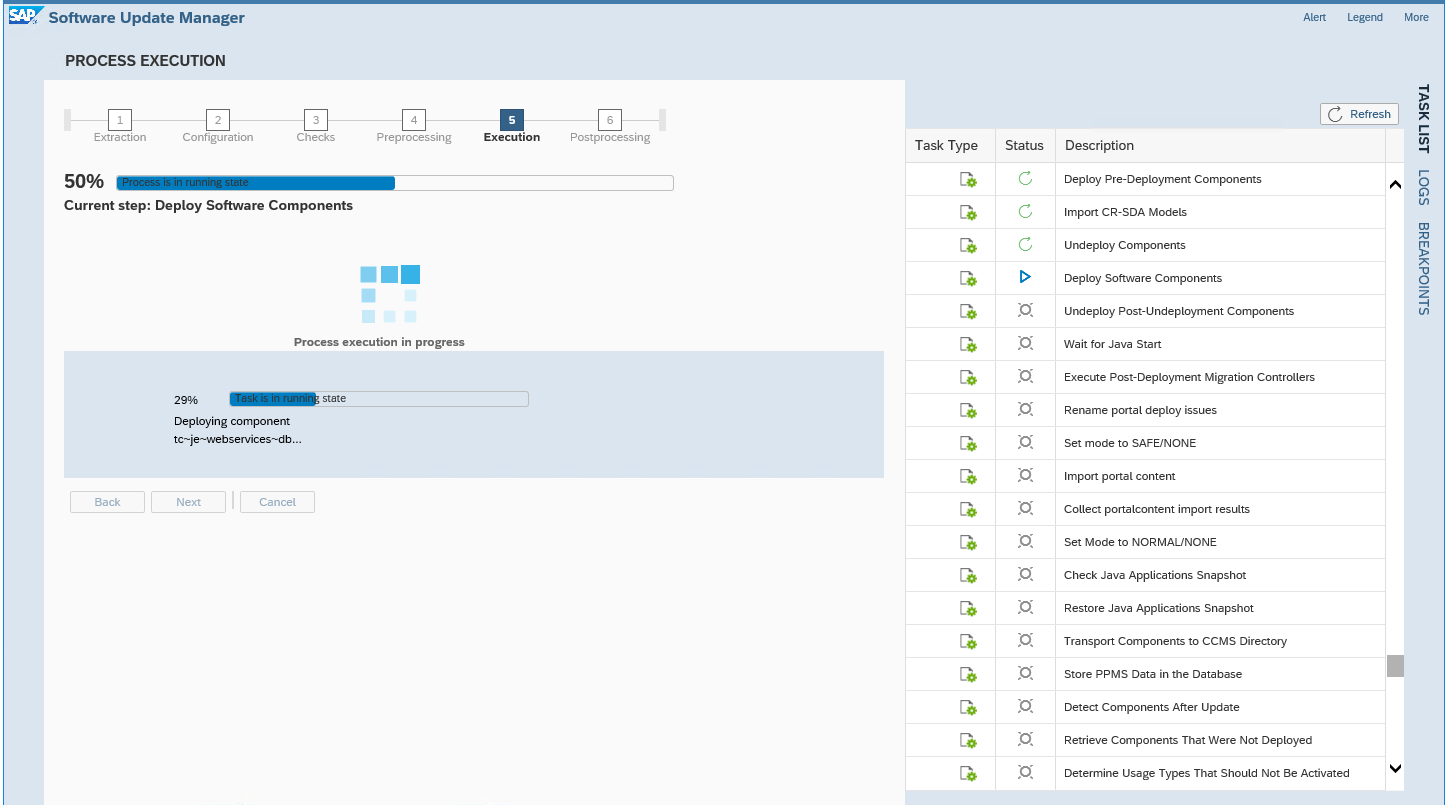
Task: Click pending status icon for Store PPMS Data
Action: tap(1025, 673)
